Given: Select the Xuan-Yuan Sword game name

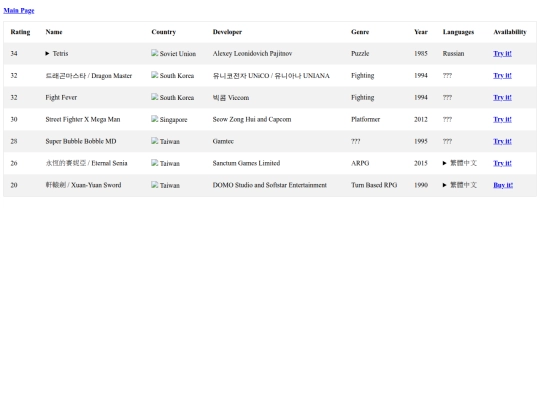Looking at the screenshot, I should click(x=83, y=185).
